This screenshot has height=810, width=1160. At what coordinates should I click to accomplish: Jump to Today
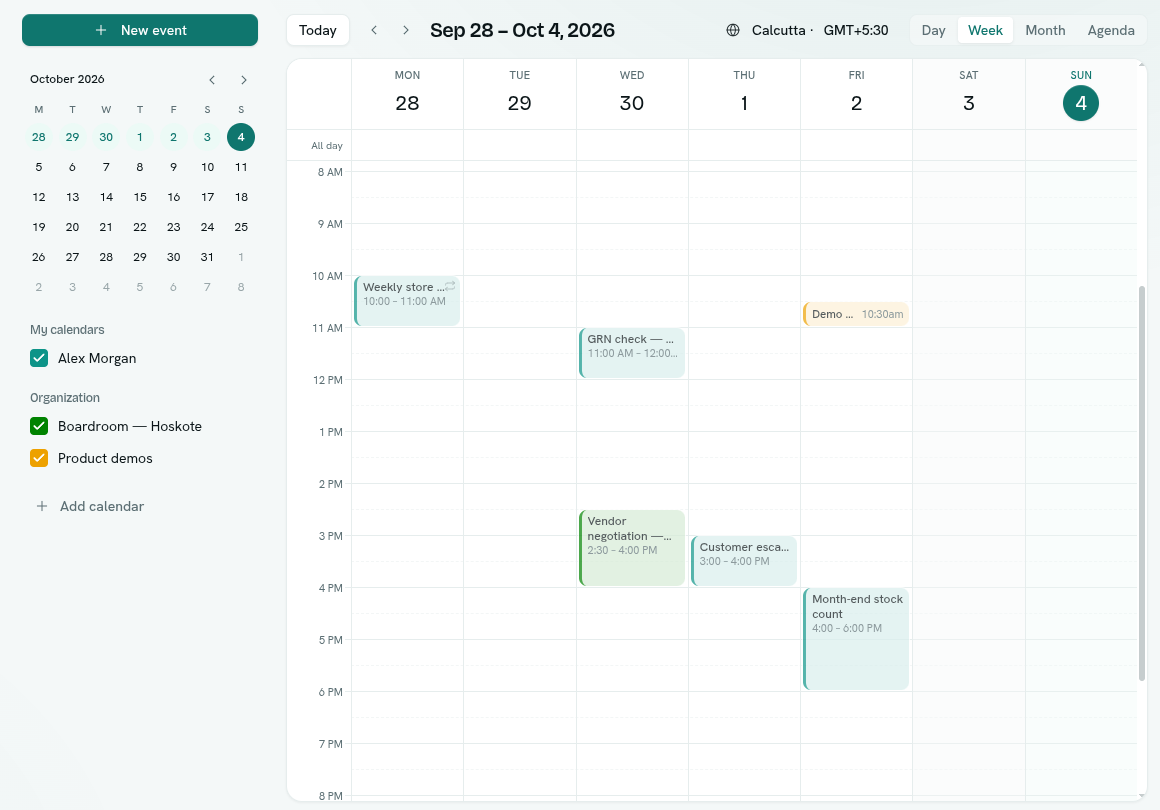(317, 30)
